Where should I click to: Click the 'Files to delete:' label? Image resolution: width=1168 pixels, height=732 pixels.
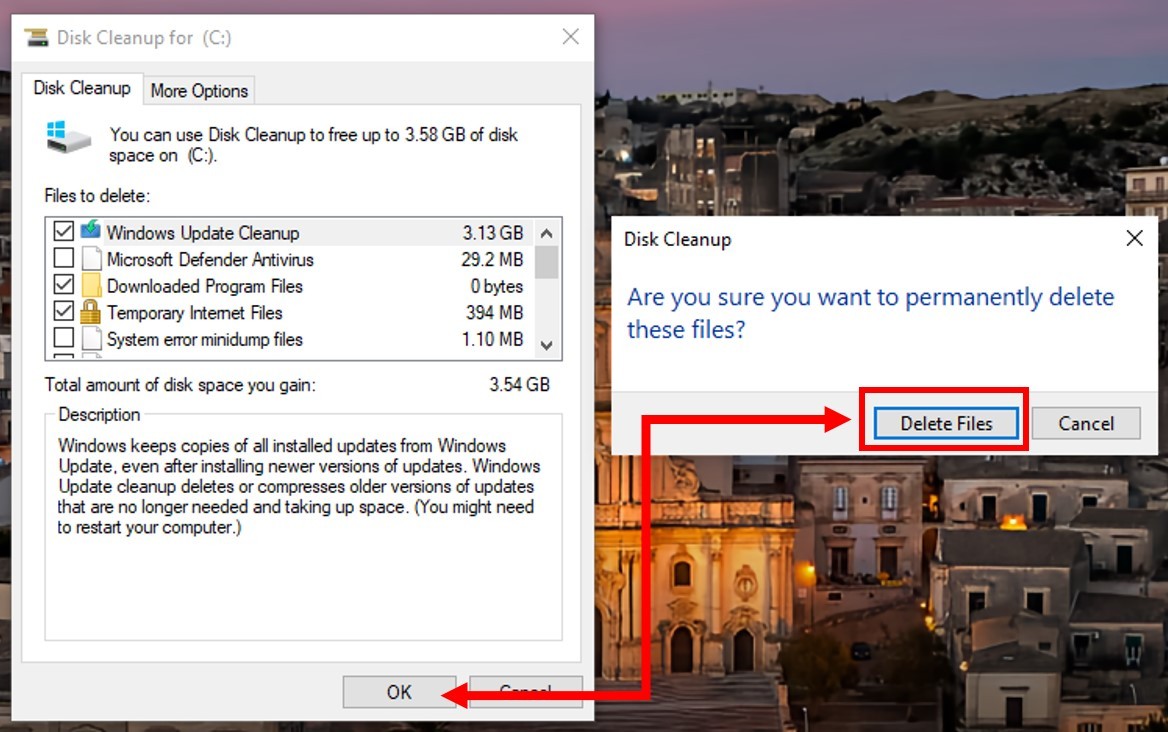[97, 196]
